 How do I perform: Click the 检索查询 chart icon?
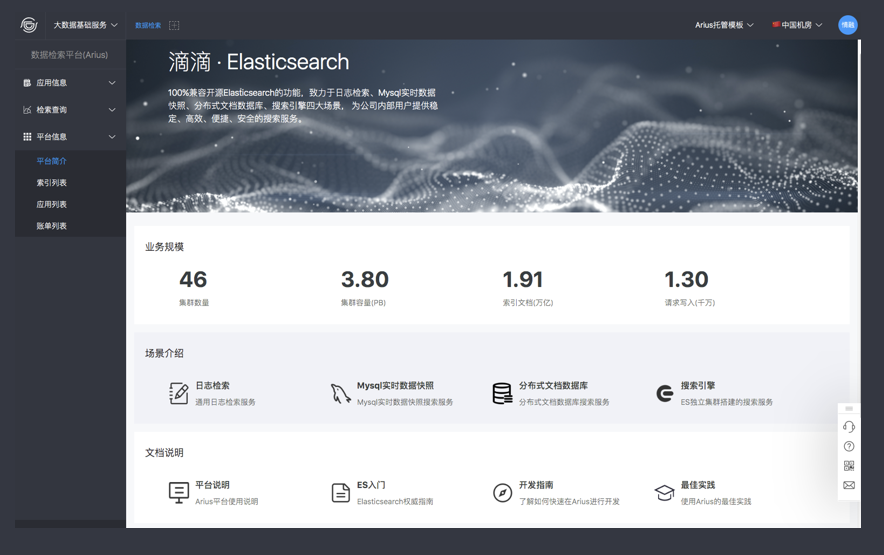pyautogui.click(x=26, y=110)
